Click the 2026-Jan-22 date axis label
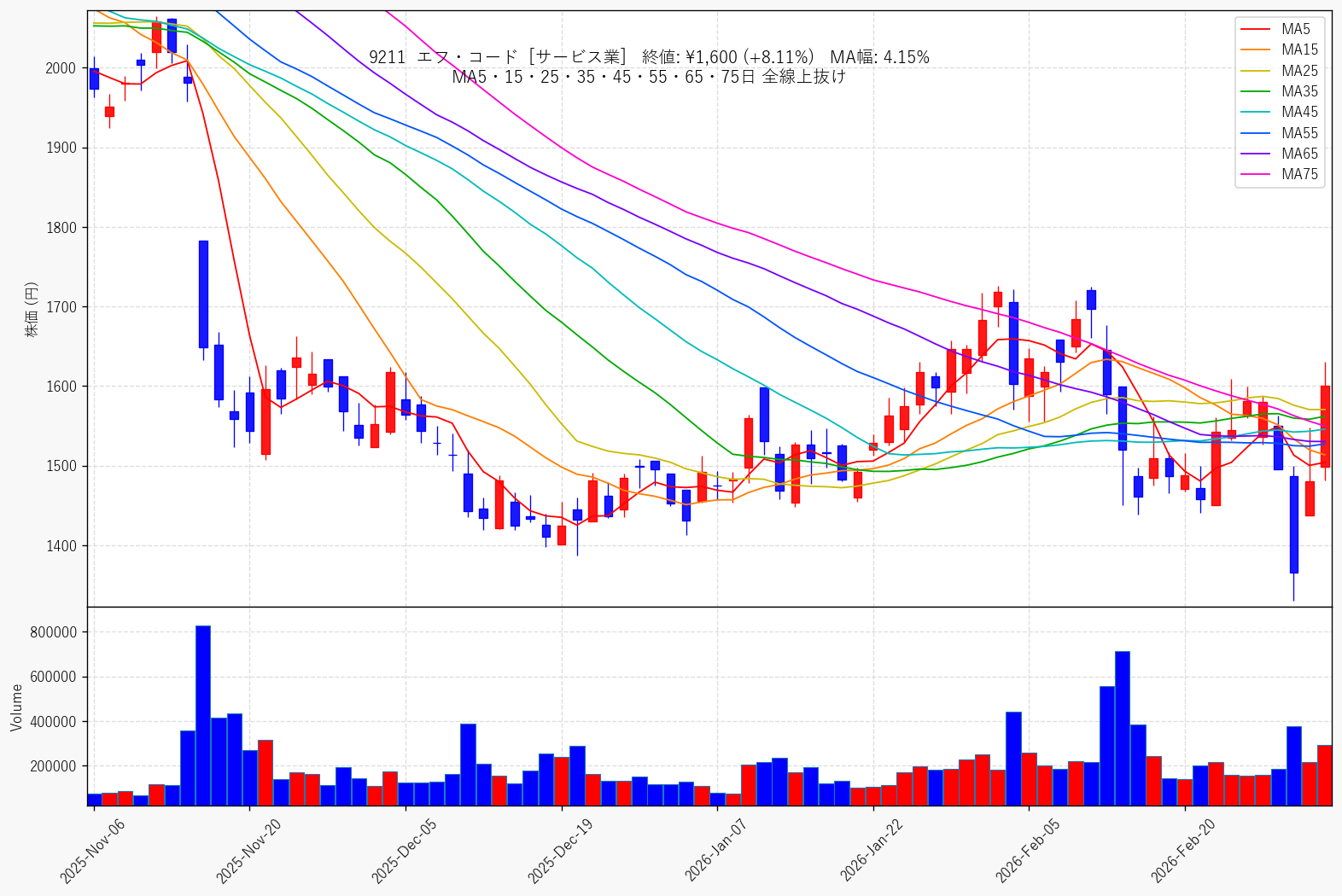The height and width of the screenshot is (896, 1342). 872,849
